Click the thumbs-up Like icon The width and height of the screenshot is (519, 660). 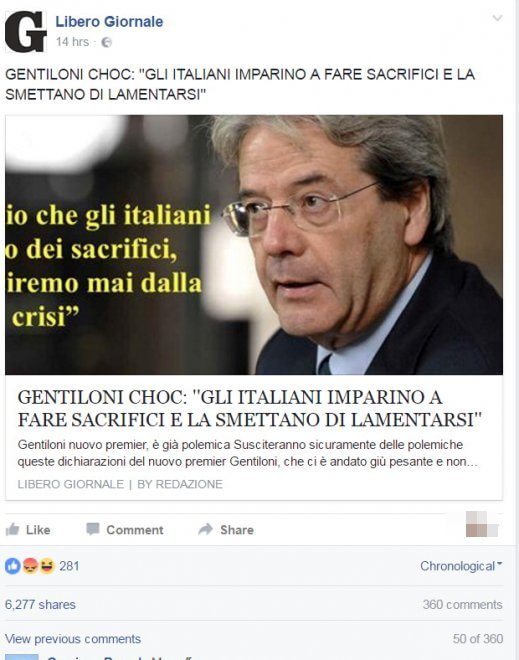[x=13, y=529]
